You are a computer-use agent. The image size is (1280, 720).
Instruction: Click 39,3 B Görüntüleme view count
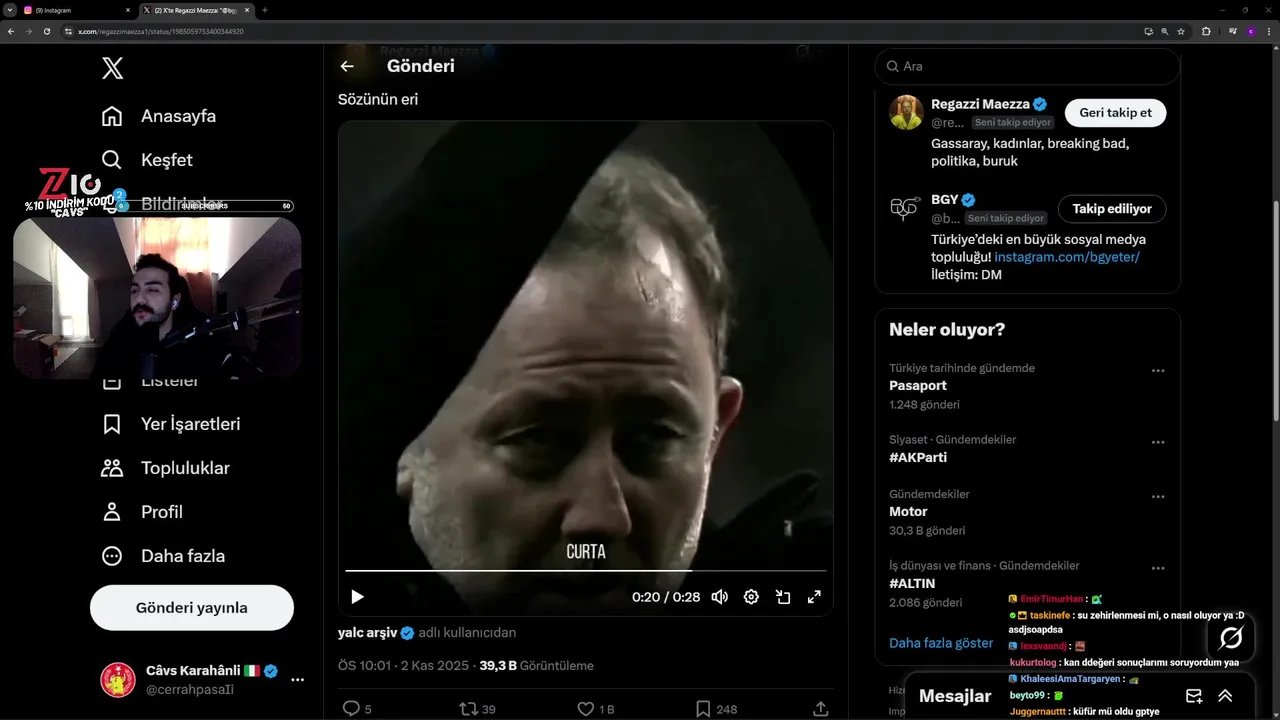tap(536, 666)
